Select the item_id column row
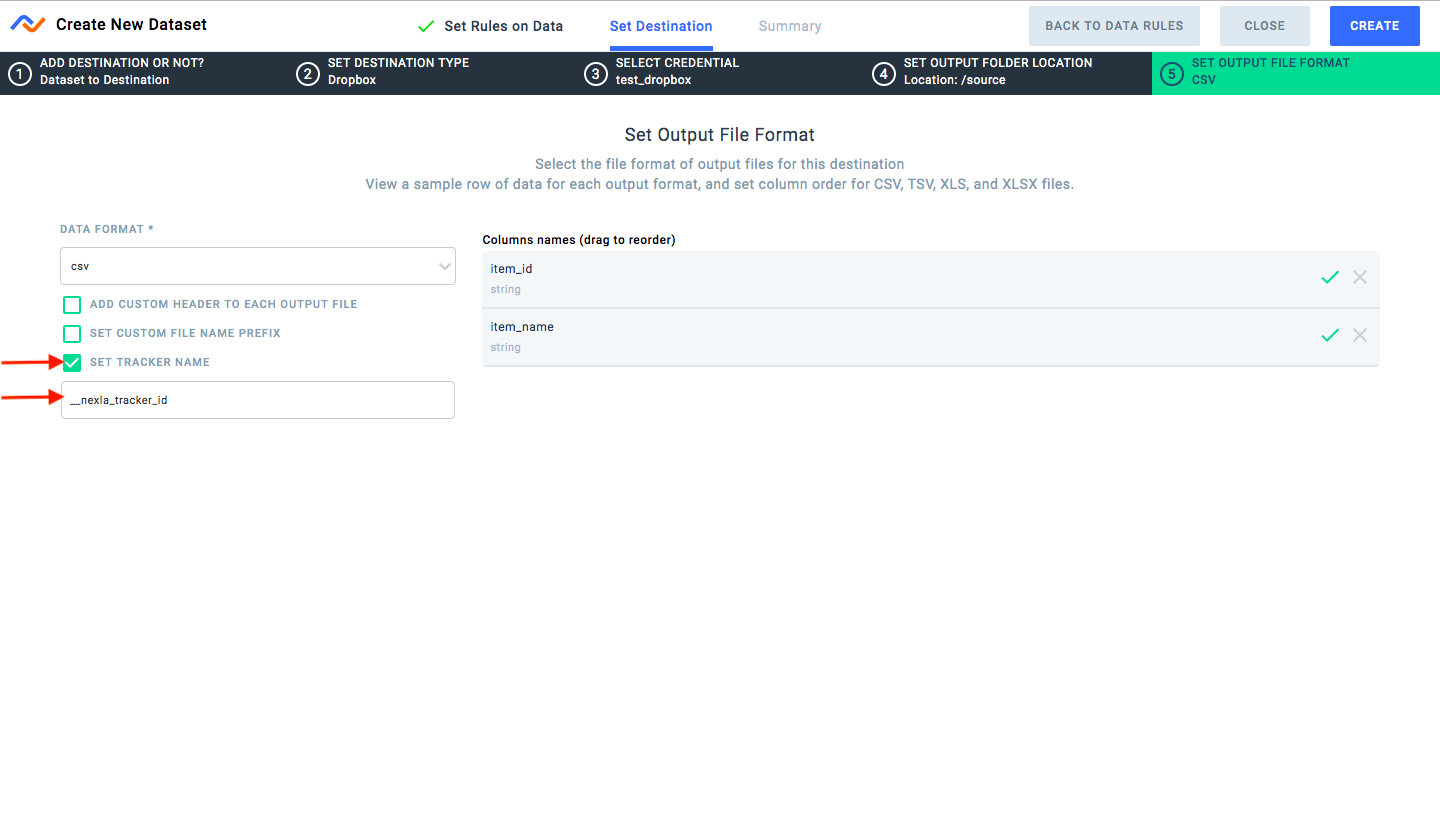 (x=930, y=279)
